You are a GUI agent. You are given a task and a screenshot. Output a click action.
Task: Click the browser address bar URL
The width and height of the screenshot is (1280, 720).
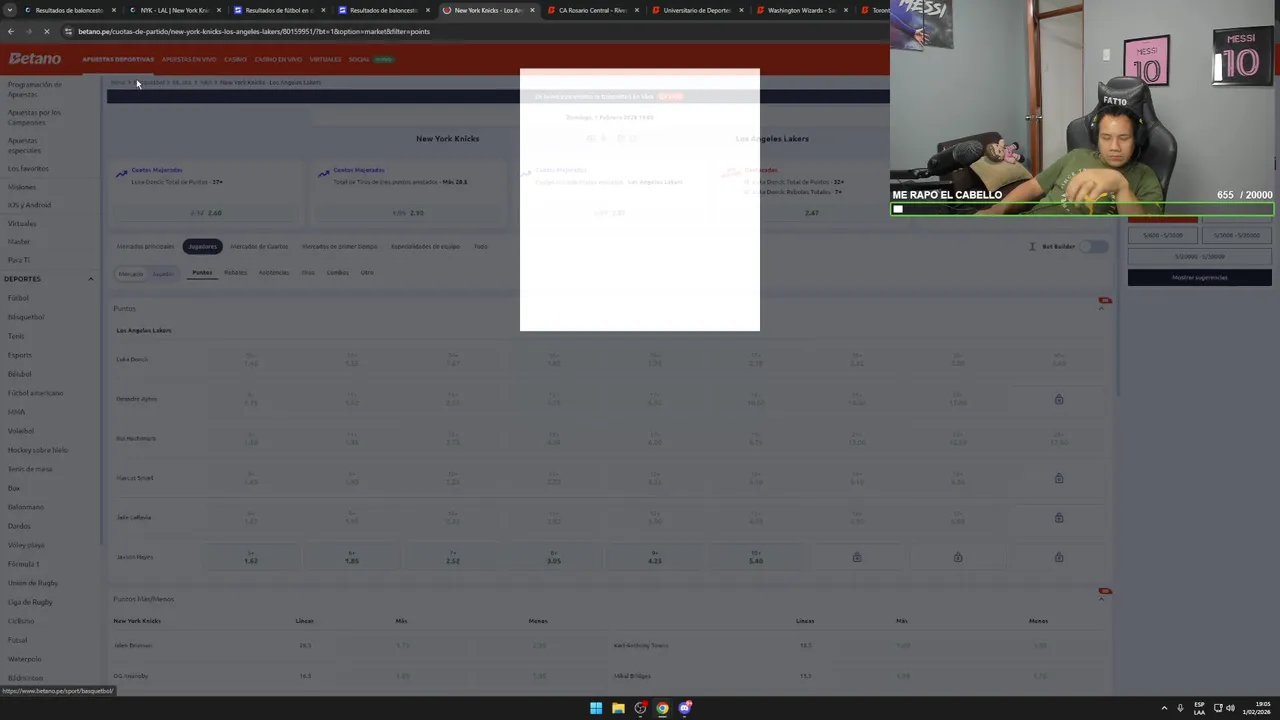tap(254, 31)
